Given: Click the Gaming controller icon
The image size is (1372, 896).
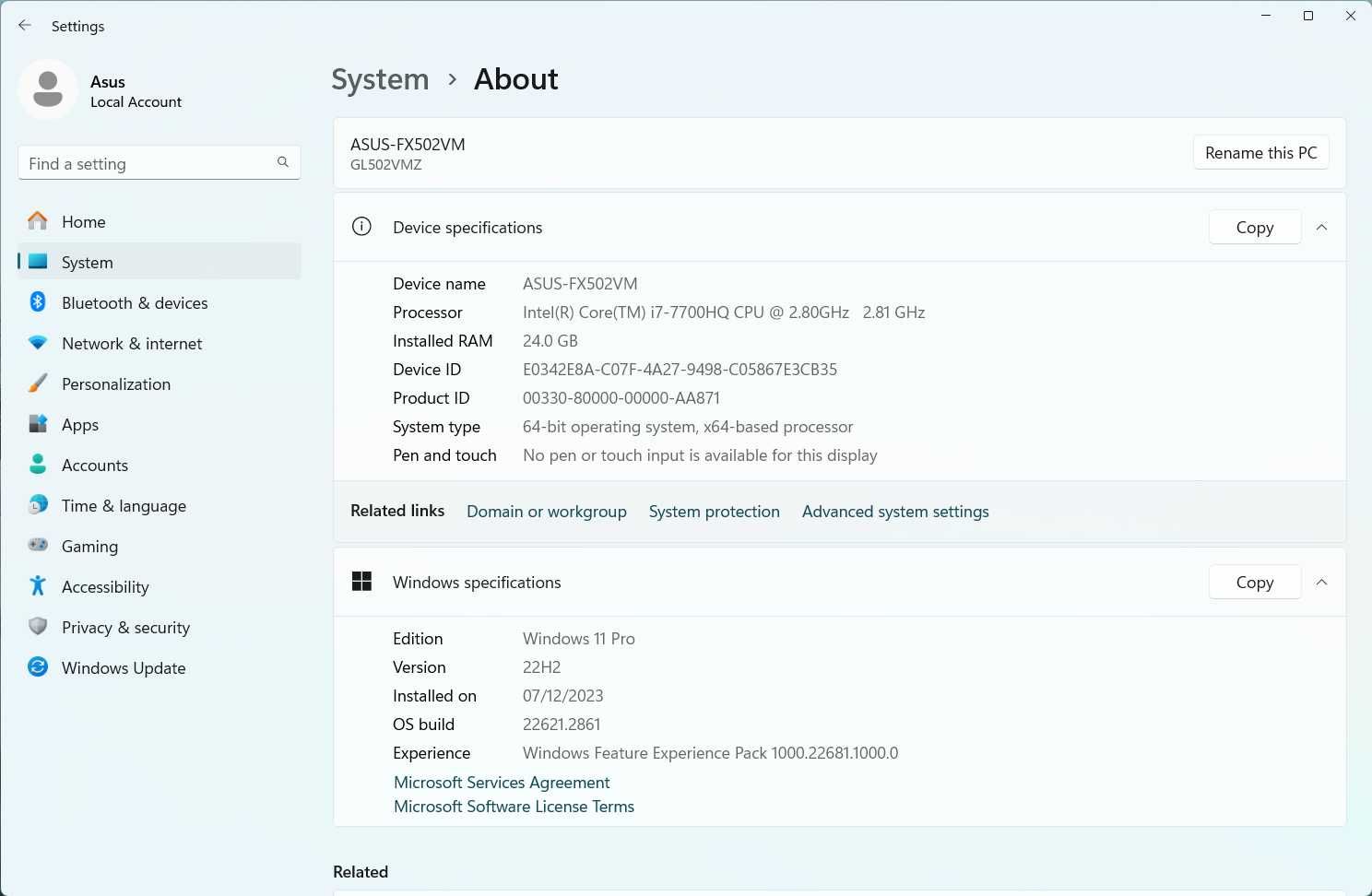Looking at the screenshot, I should (38, 546).
